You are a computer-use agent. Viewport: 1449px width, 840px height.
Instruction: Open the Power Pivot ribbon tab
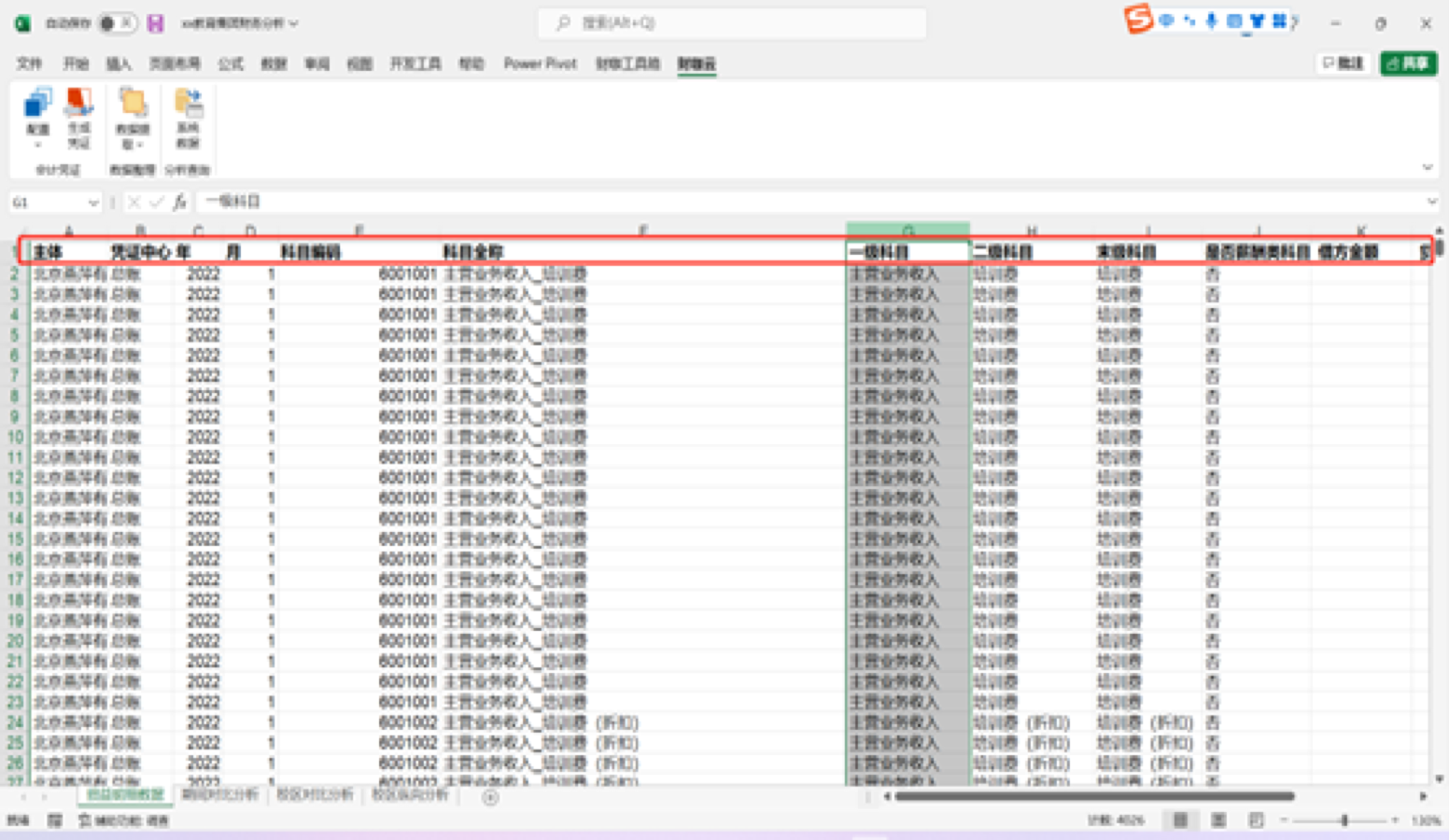click(x=540, y=63)
